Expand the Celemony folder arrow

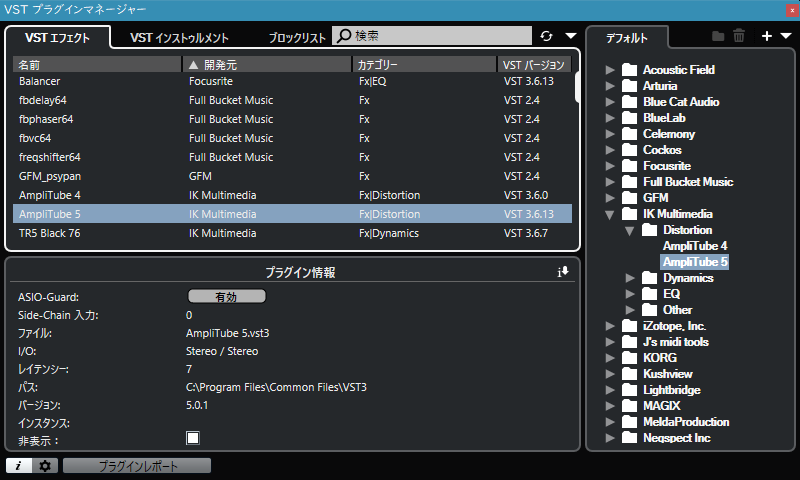point(610,134)
